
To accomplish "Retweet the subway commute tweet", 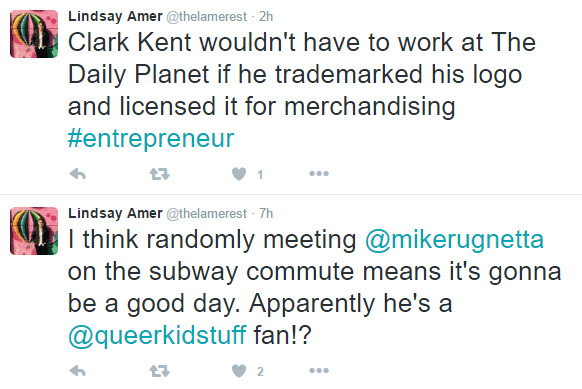I will click(x=160, y=370).
